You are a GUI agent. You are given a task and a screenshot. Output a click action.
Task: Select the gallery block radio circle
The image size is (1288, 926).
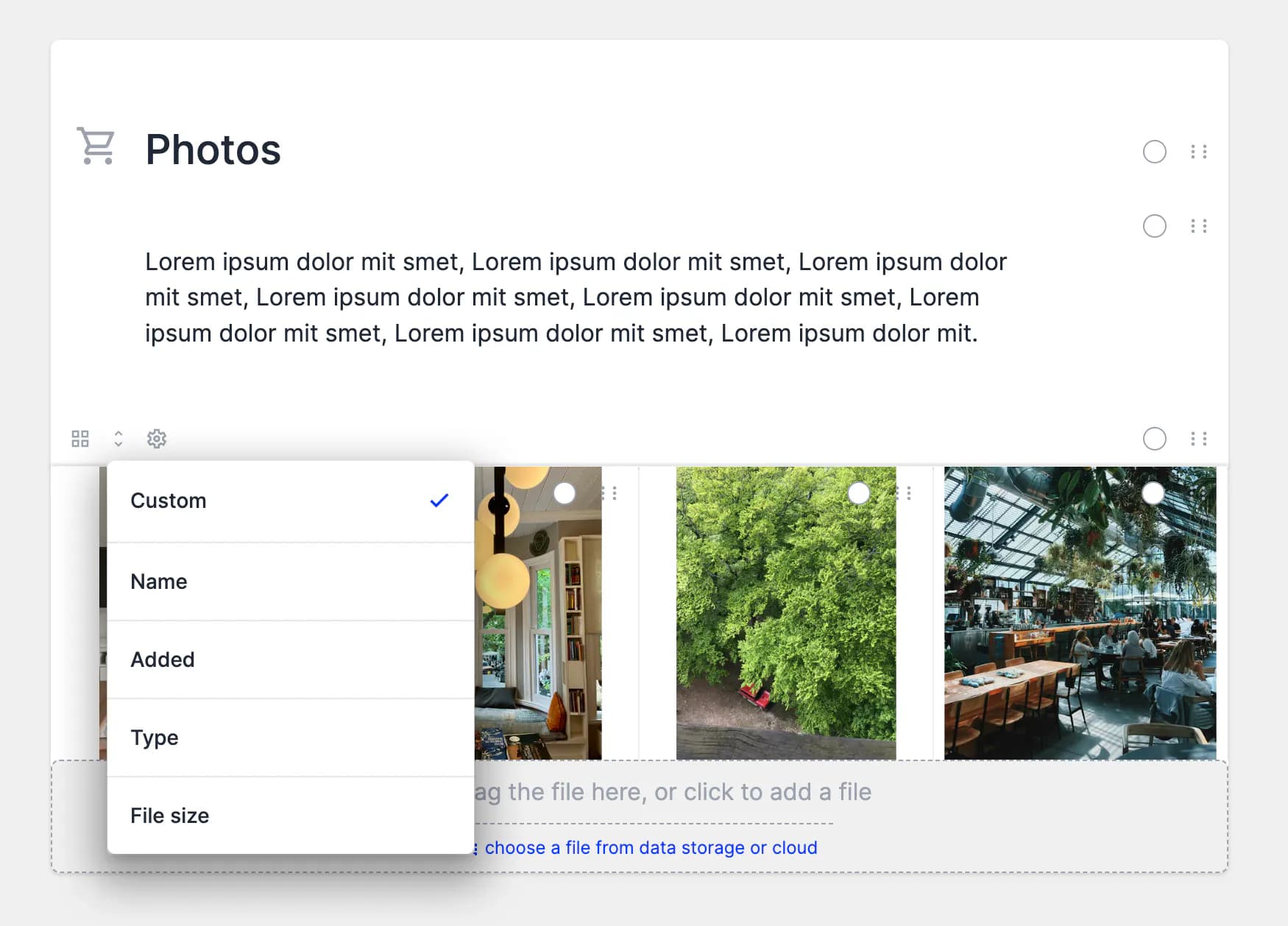coord(1154,439)
